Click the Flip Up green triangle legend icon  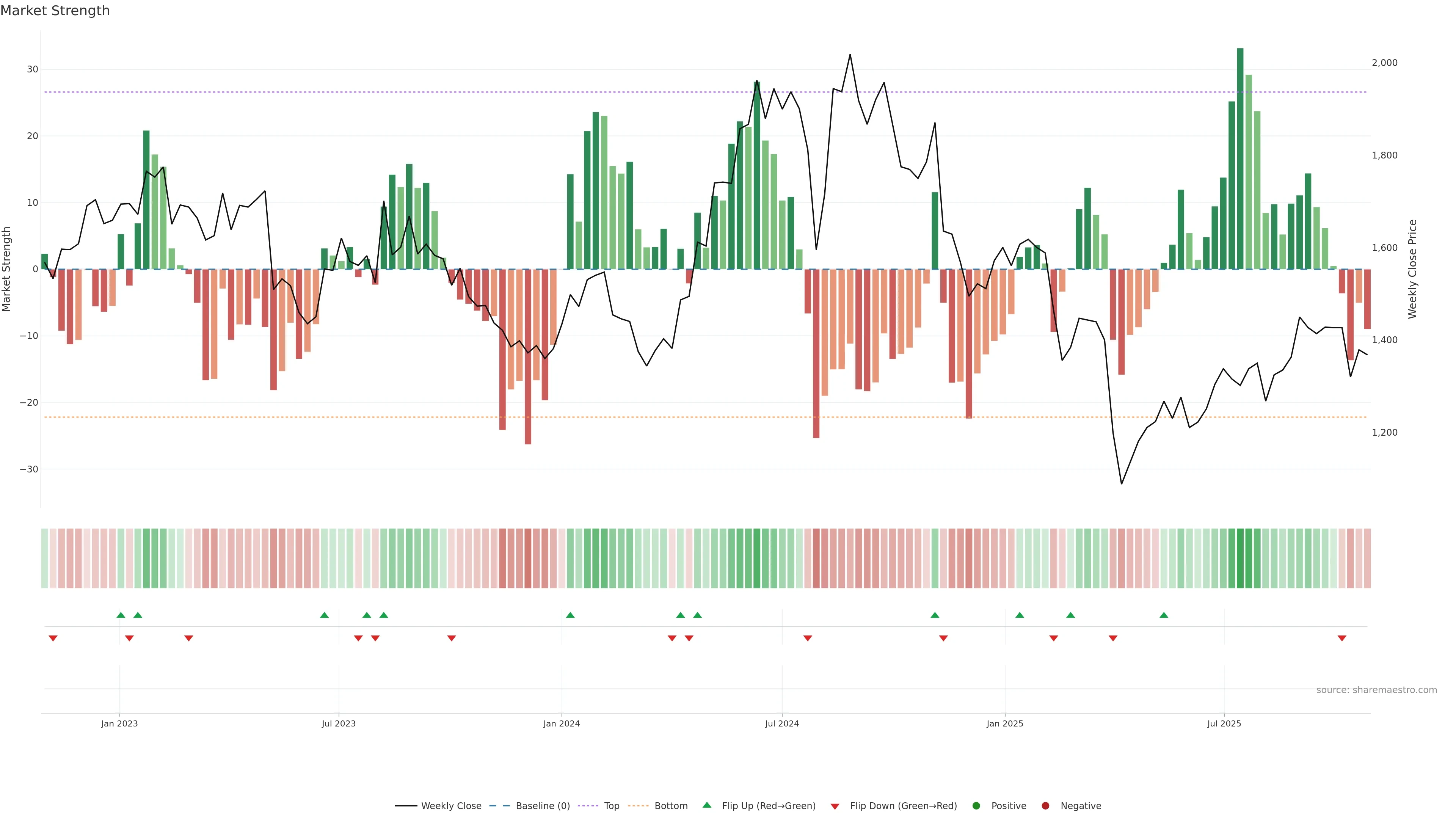[706, 805]
